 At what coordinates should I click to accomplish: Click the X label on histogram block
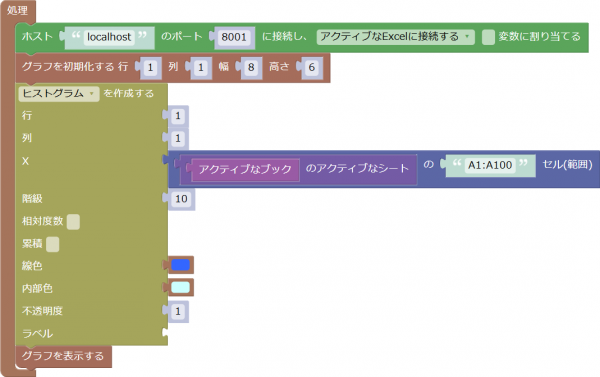tap(25, 161)
